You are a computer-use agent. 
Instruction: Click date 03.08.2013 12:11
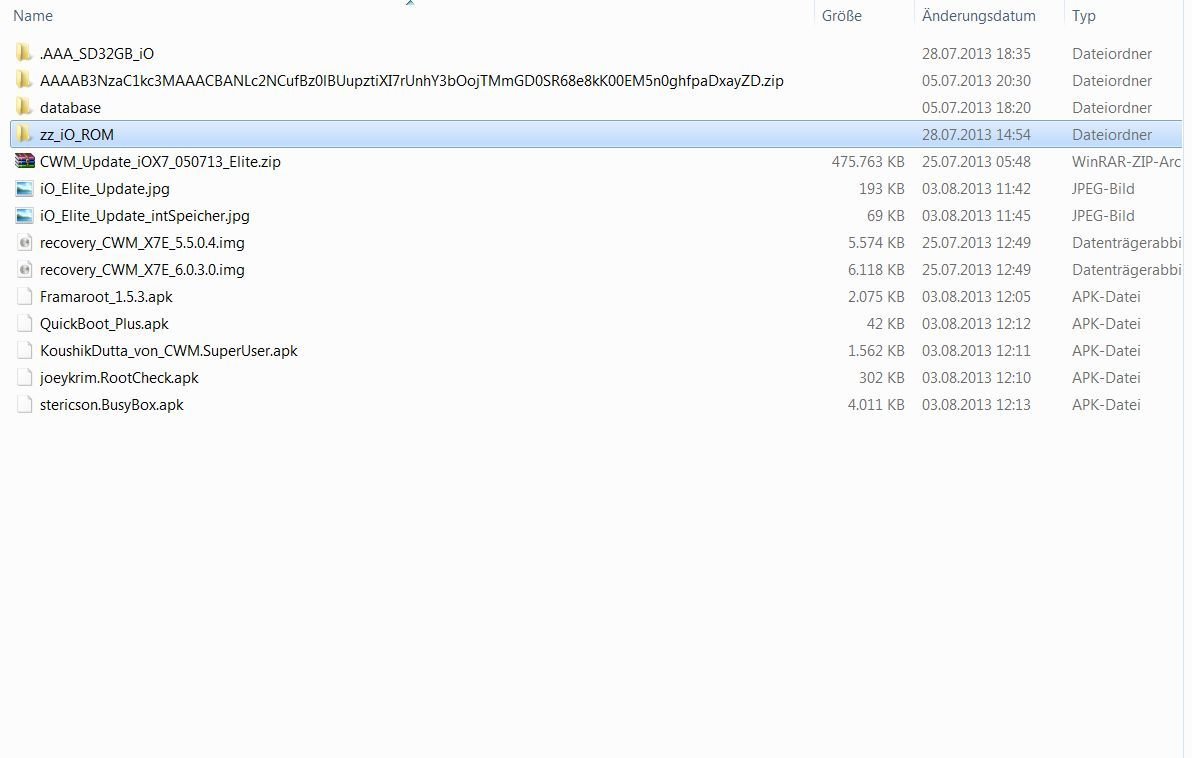[976, 350]
